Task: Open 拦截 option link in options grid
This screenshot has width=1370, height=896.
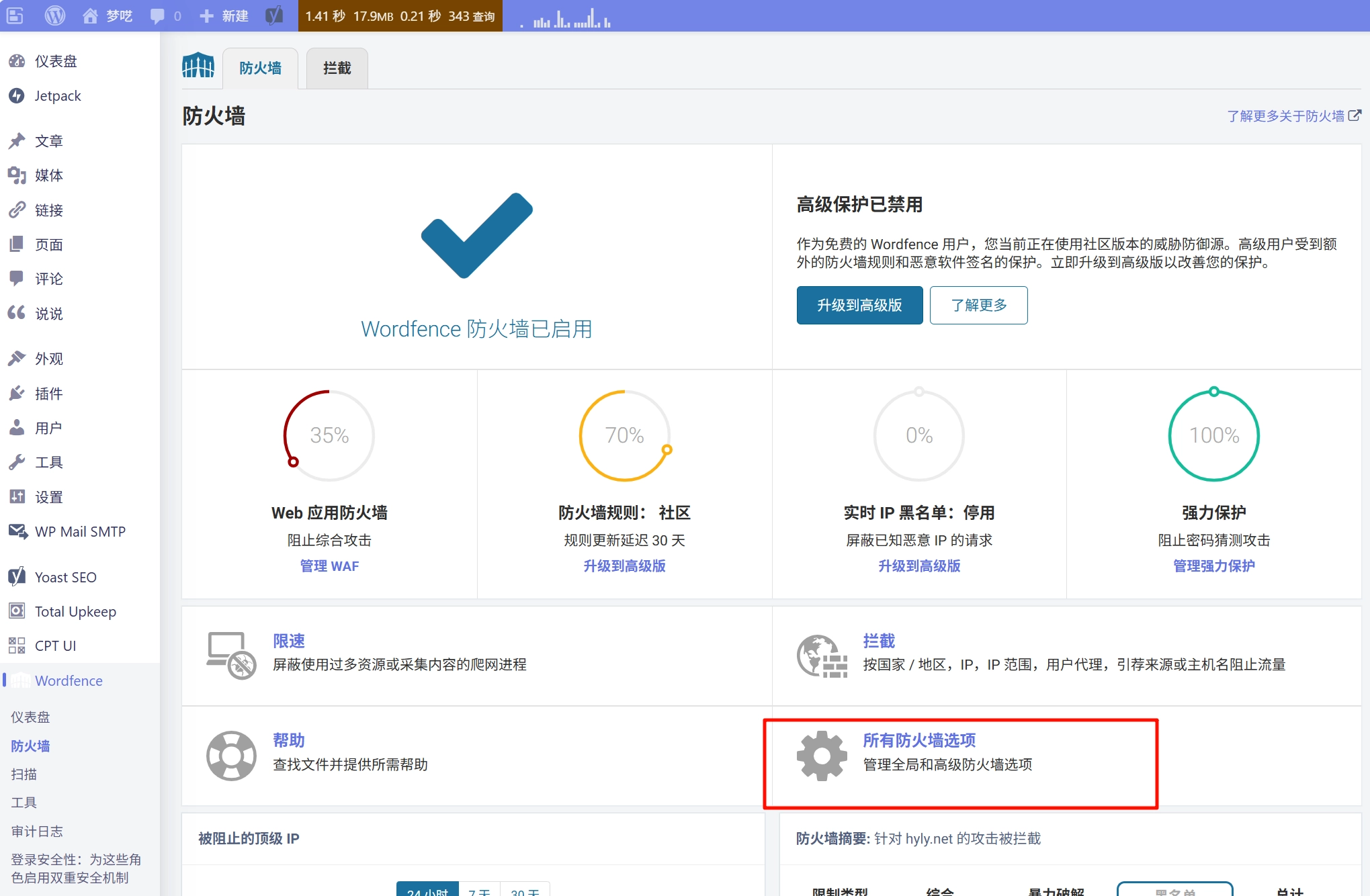Action: click(879, 641)
